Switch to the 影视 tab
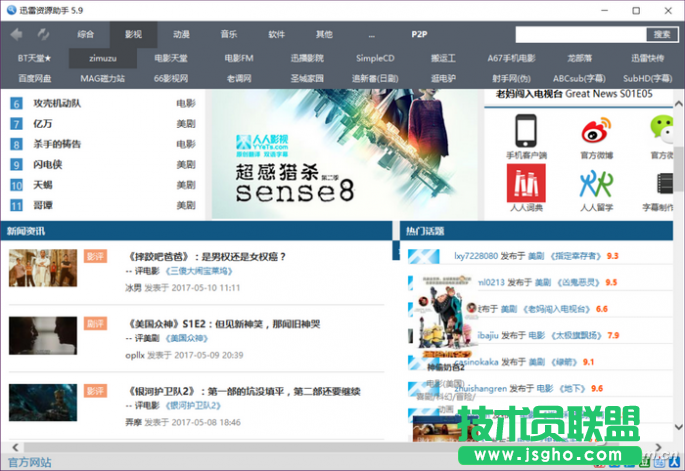Viewport: 685px width, 471px height. tap(133, 34)
